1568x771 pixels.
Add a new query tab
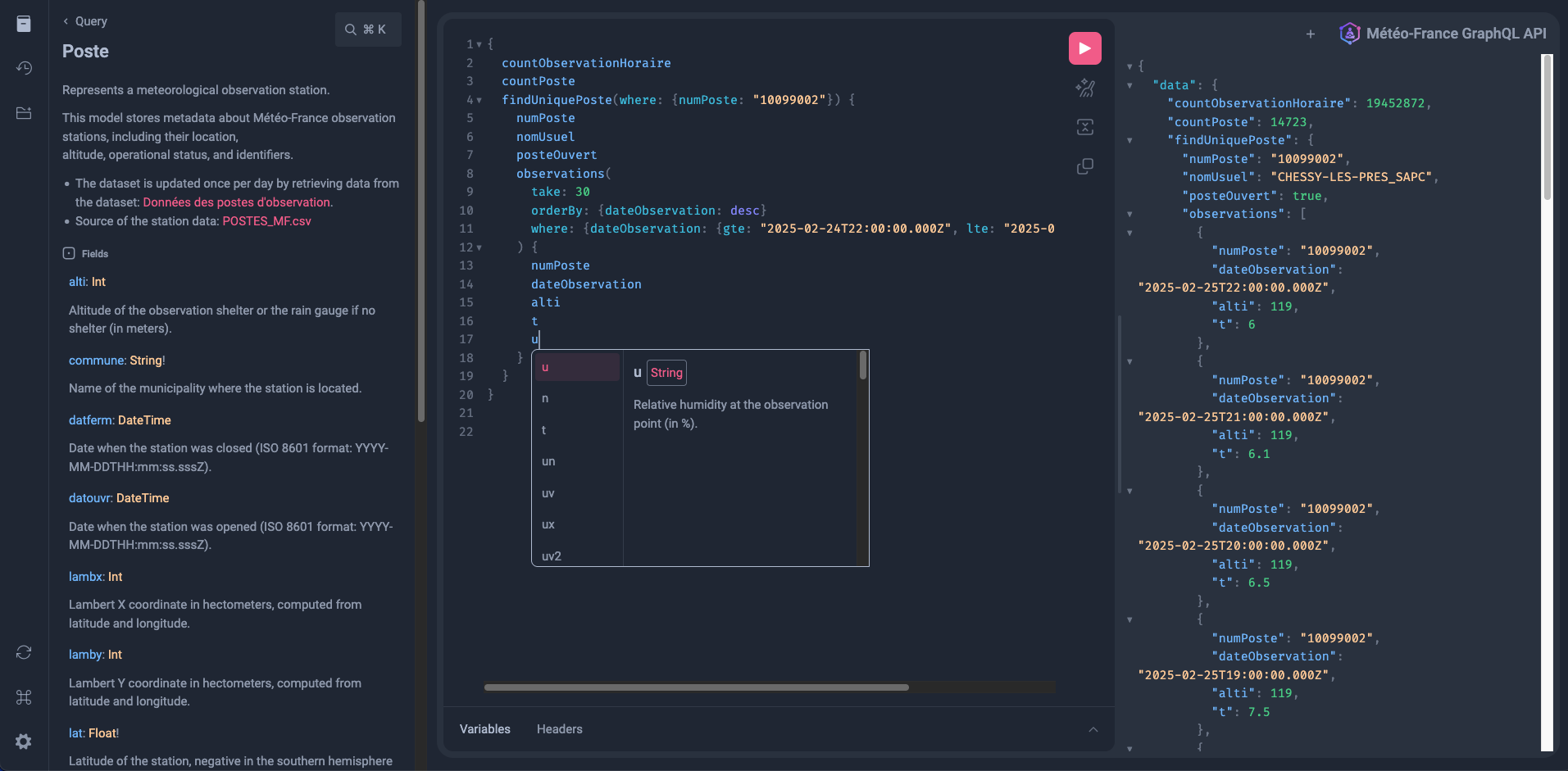1310,34
